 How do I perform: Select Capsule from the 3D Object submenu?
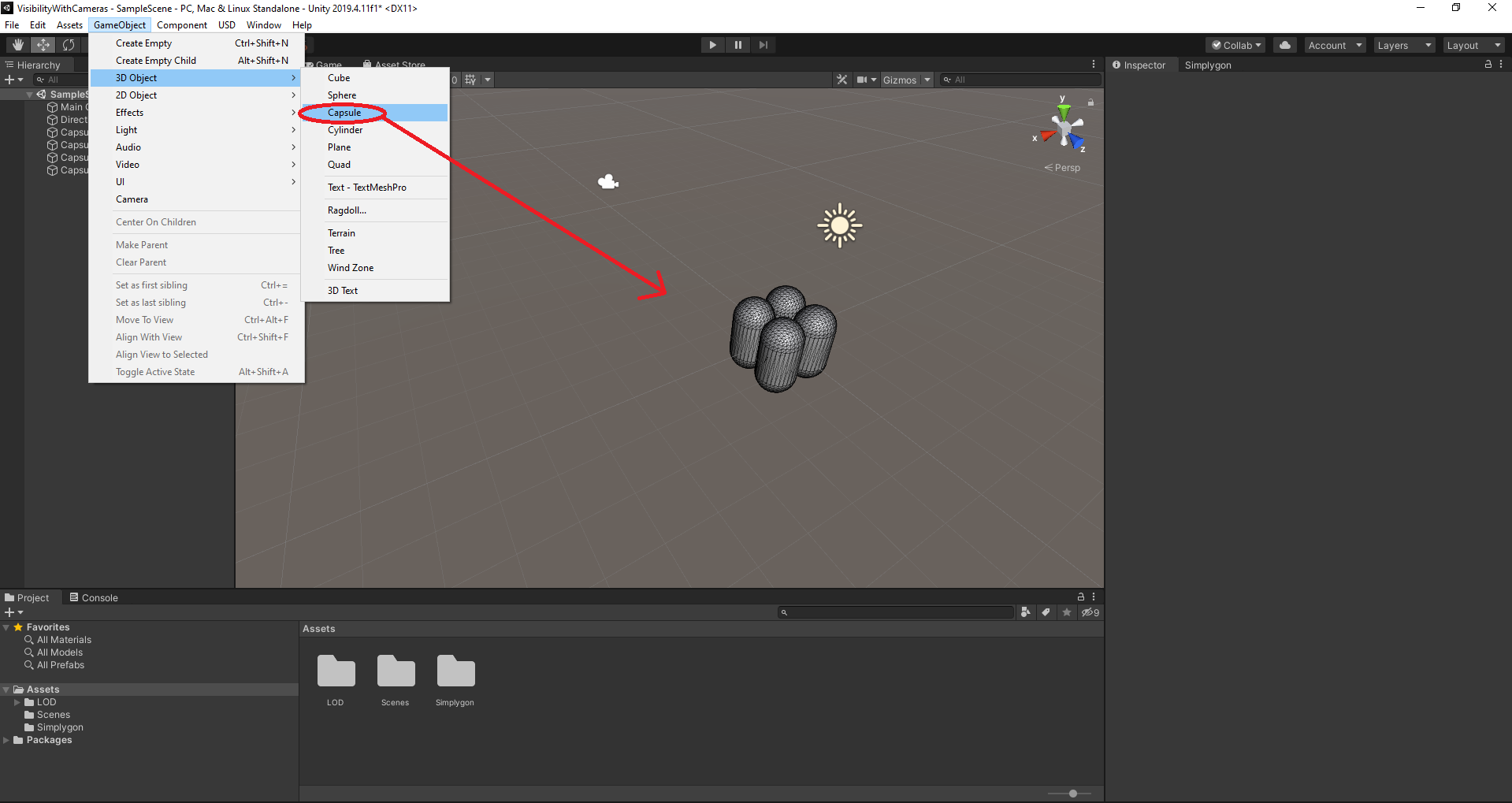pos(344,113)
